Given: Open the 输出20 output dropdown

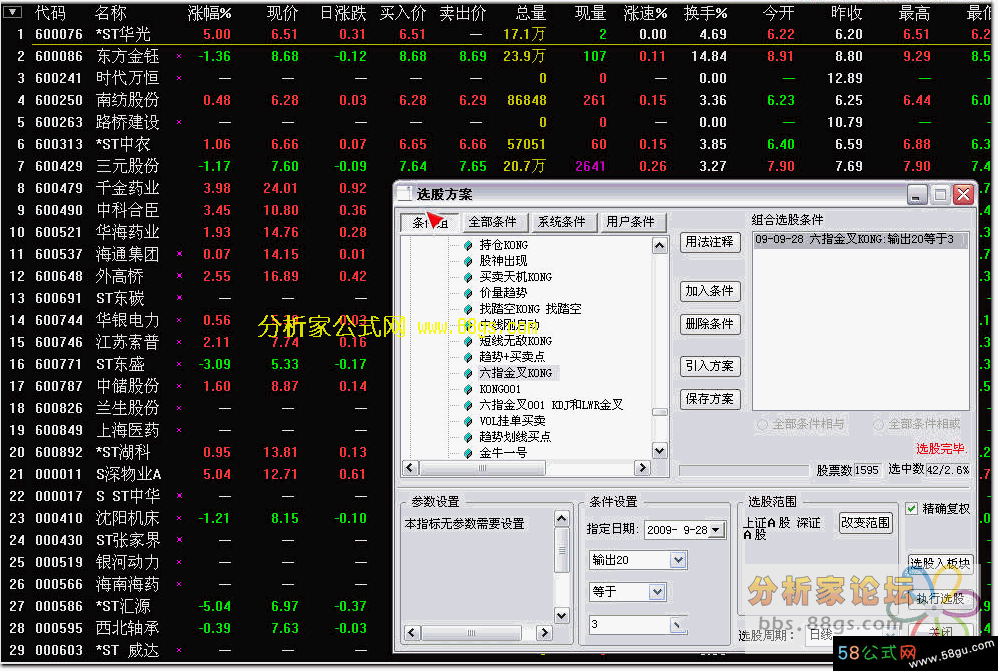Looking at the screenshot, I should click(x=678, y=560).
